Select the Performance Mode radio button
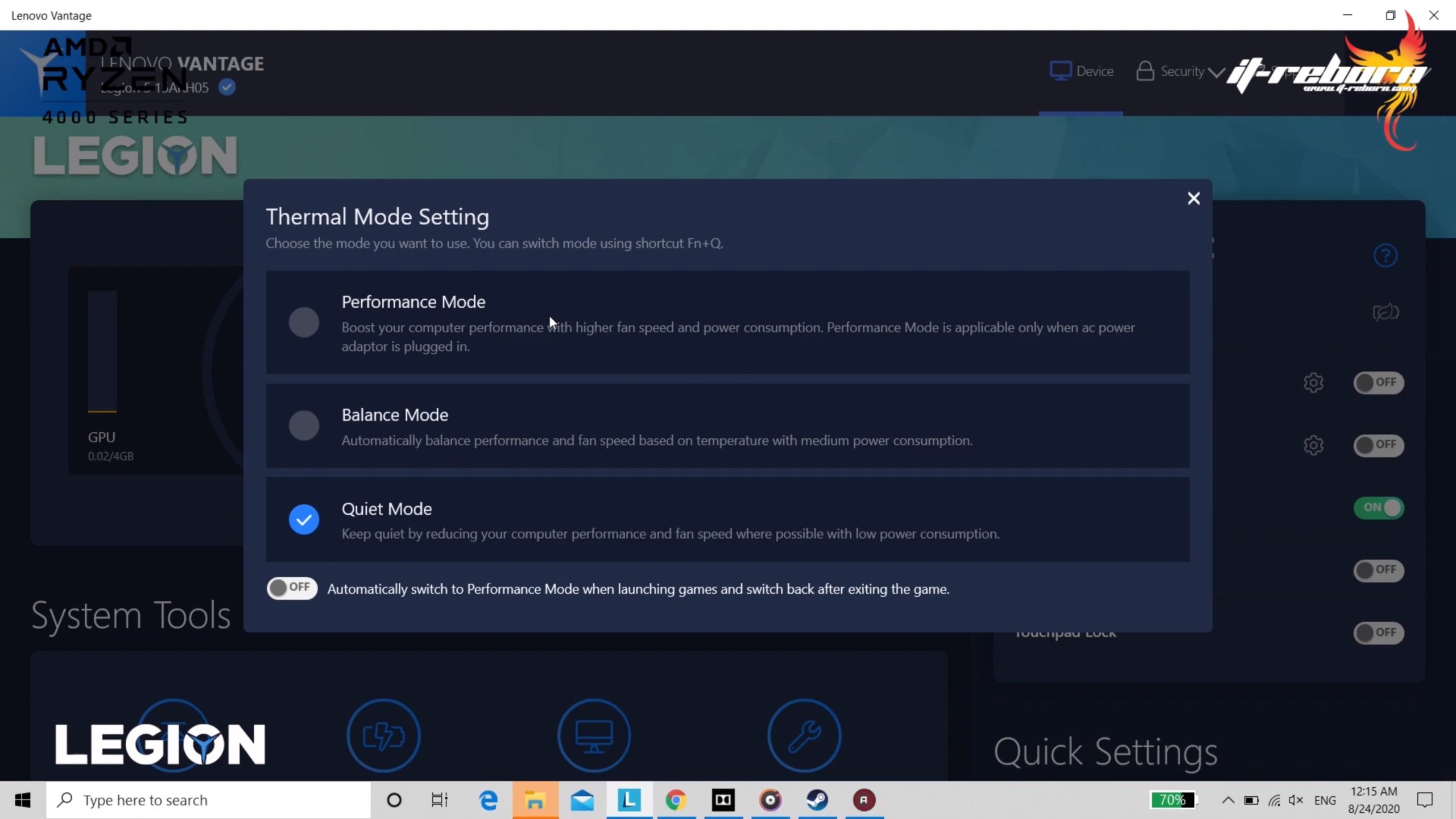This screenshot has height=819, width=1456. pos(304,322)
